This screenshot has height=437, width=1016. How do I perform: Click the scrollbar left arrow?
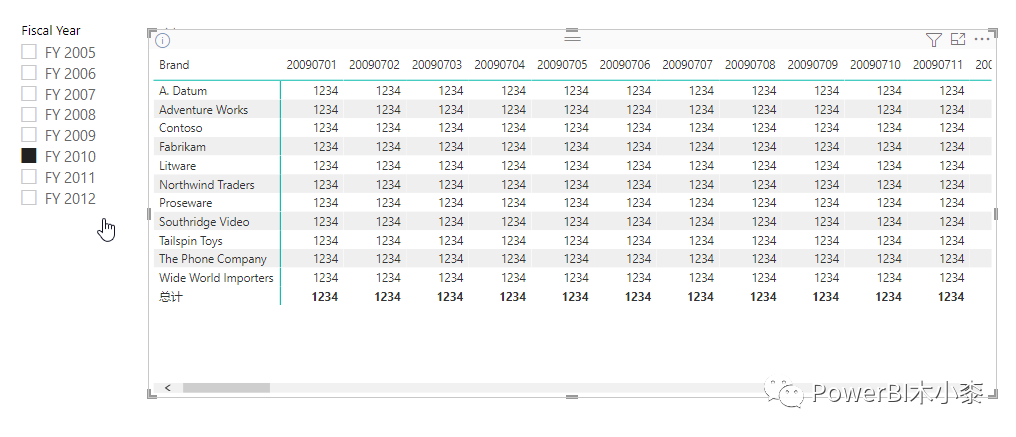click(168, 388)
